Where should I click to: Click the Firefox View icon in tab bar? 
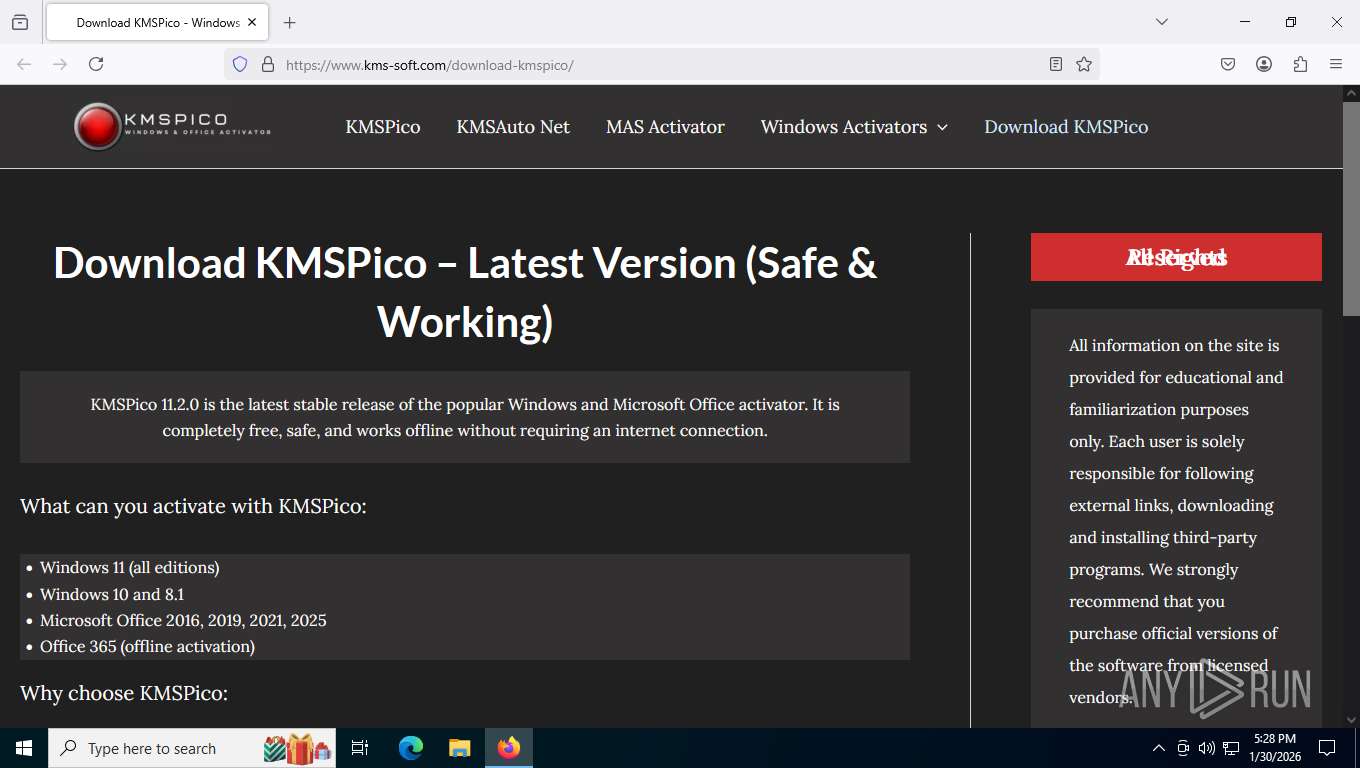coord(20,22)
